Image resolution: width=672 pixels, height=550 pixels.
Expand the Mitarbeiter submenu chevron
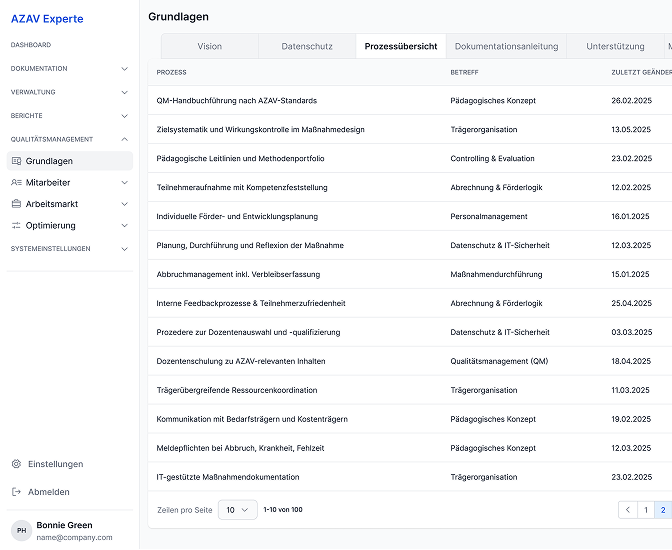pos(125,183)
